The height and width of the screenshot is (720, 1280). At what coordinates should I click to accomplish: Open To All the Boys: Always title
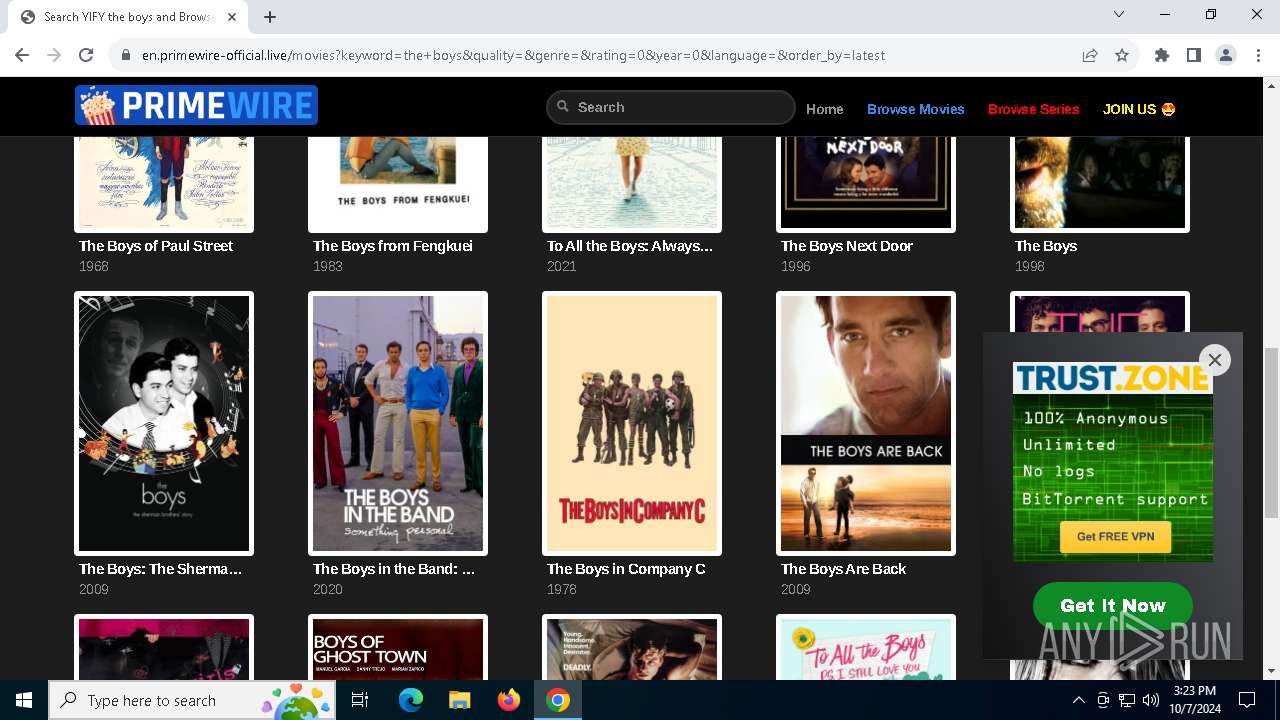pyautogui.click(x=630, y=246)
